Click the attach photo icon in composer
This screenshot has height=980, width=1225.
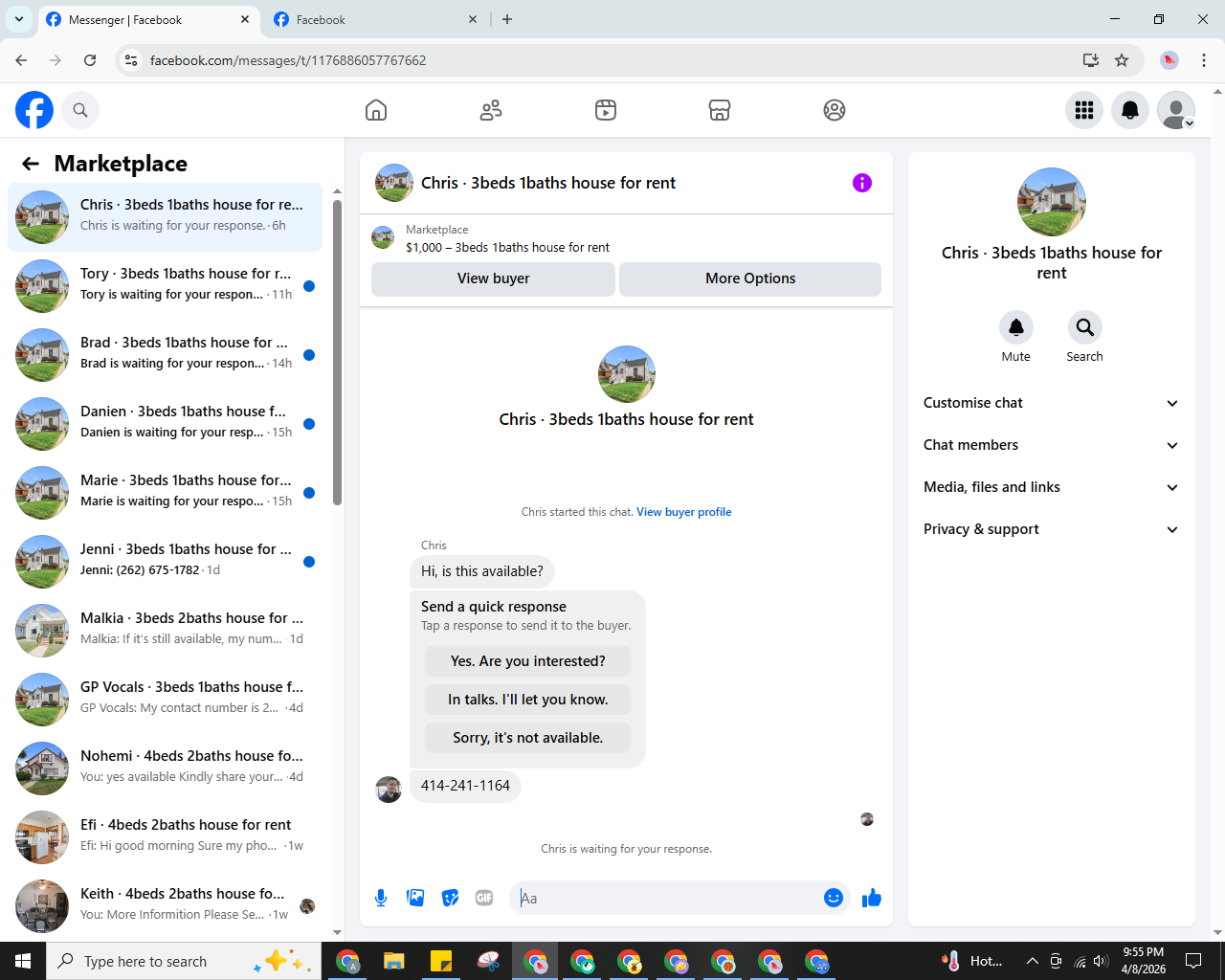415,898
